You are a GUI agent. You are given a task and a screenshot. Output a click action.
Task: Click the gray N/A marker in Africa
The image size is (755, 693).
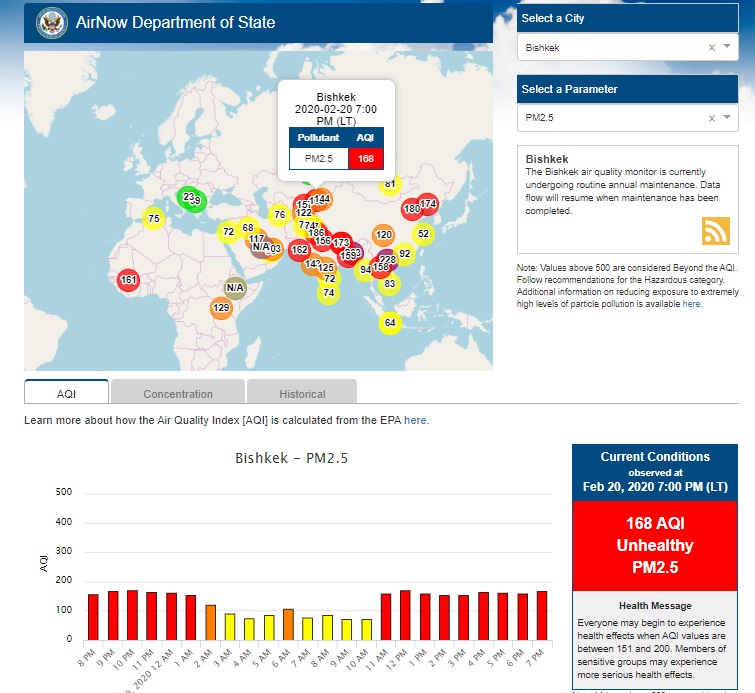click(x=235, y=288)
